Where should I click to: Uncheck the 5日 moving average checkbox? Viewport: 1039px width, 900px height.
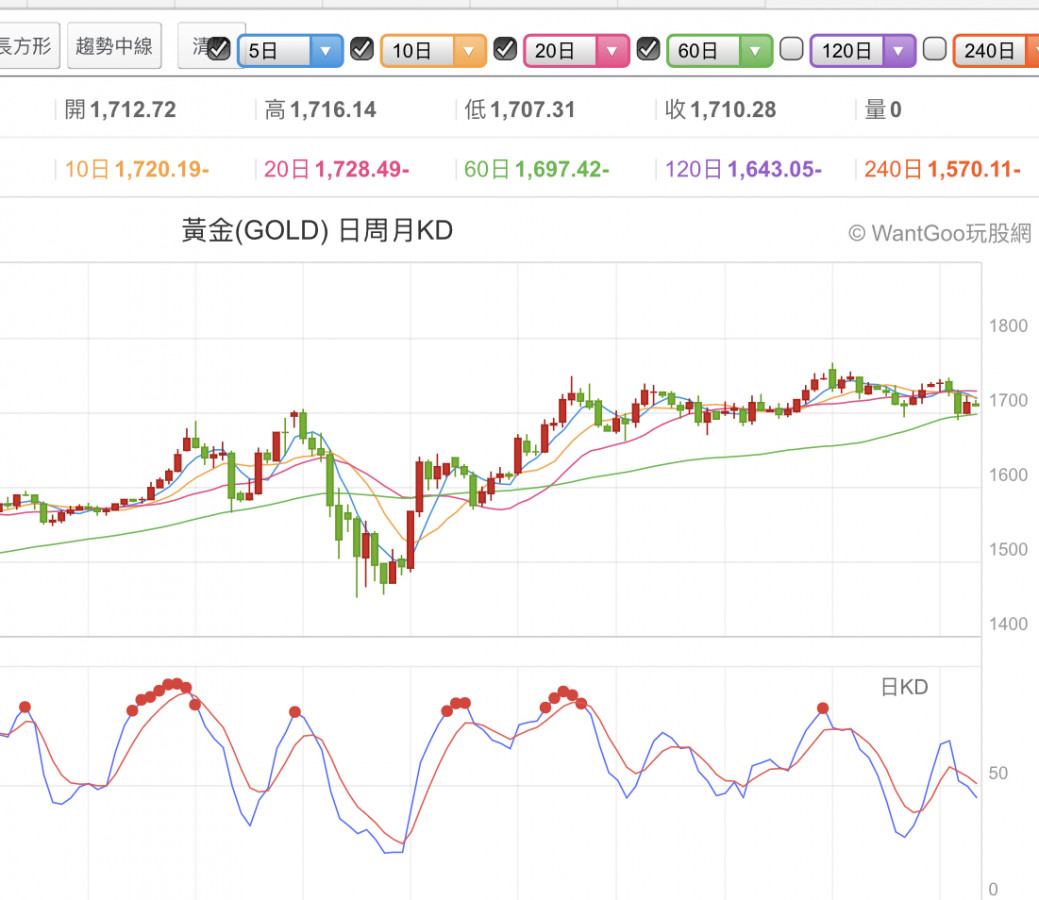click(x=220, y=48)
